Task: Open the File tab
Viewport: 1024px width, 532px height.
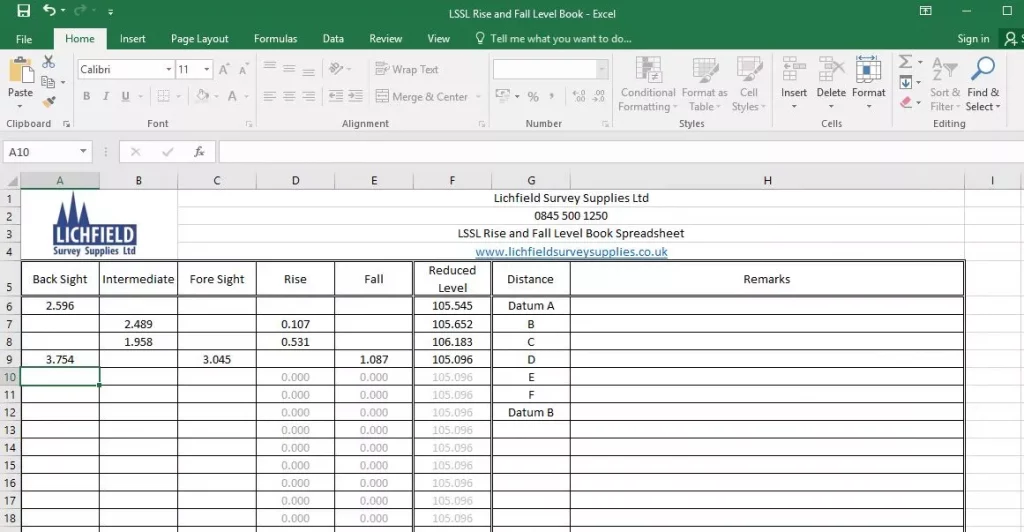Action: point(24,39)
